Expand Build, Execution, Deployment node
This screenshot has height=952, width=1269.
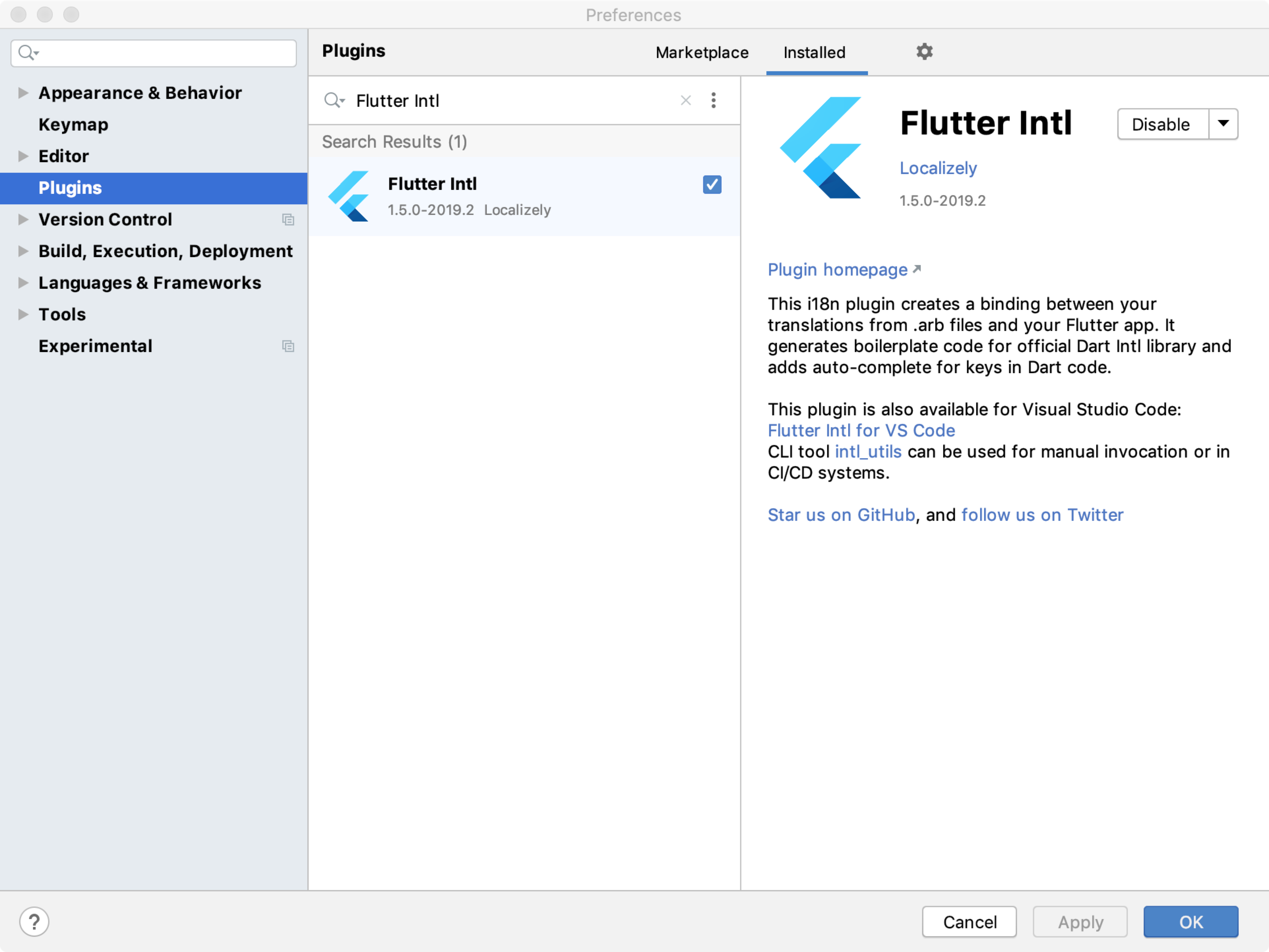(x=23, y=251)
